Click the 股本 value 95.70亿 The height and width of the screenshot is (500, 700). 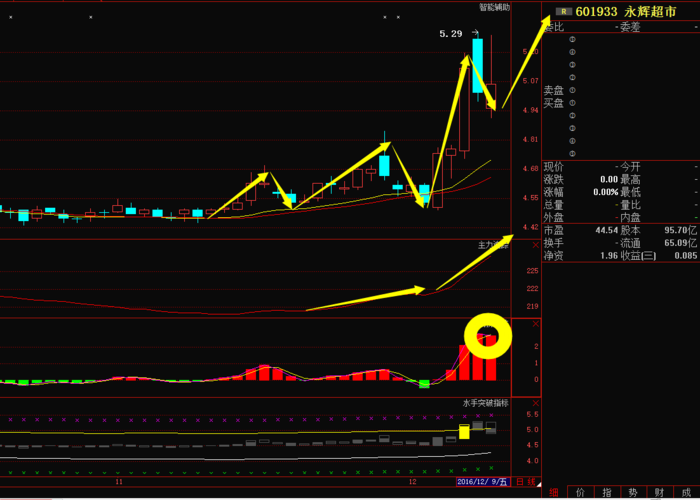[682, 230]
